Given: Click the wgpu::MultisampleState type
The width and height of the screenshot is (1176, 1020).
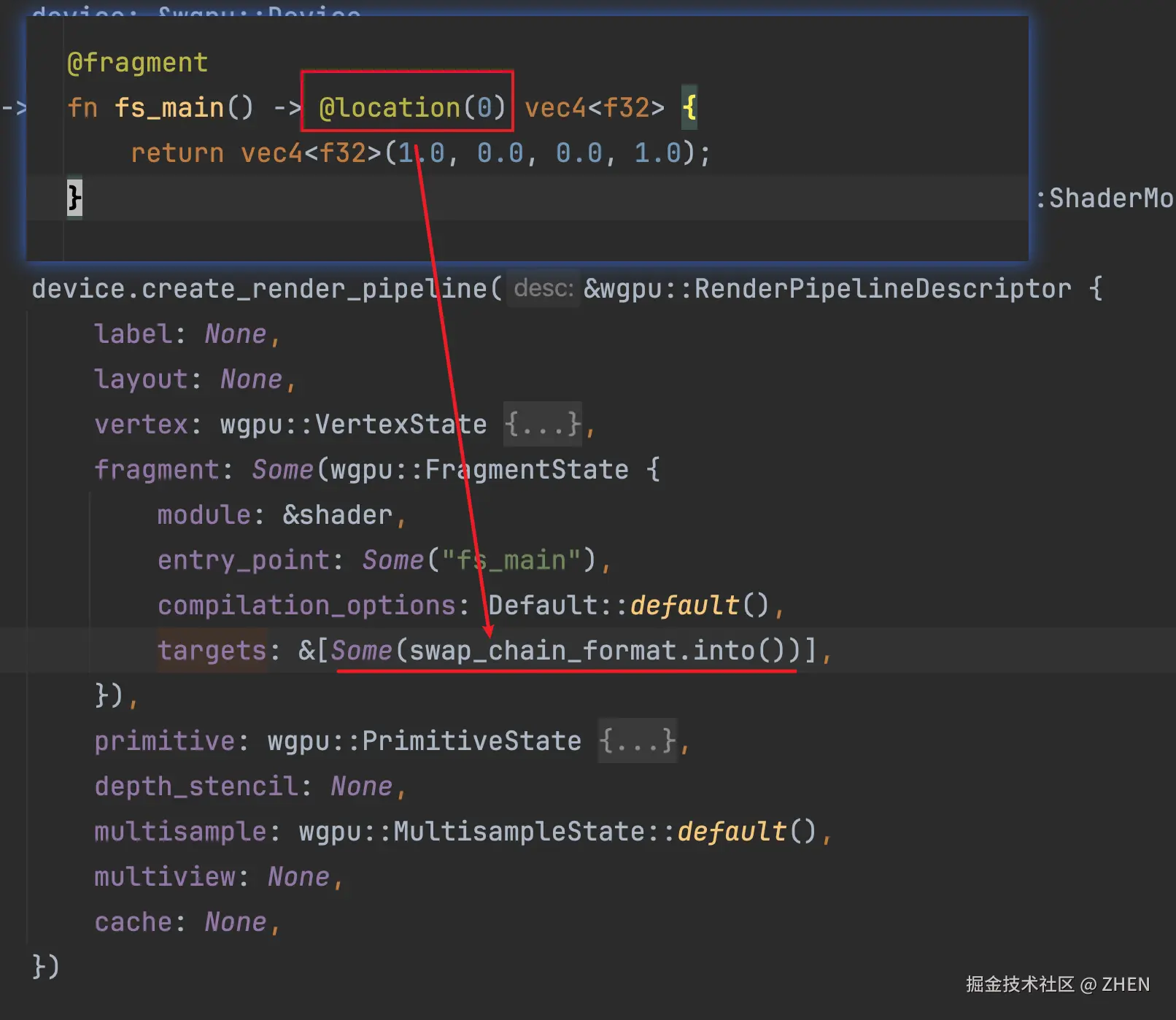Looking at the screenshot, I should point(472,832).
